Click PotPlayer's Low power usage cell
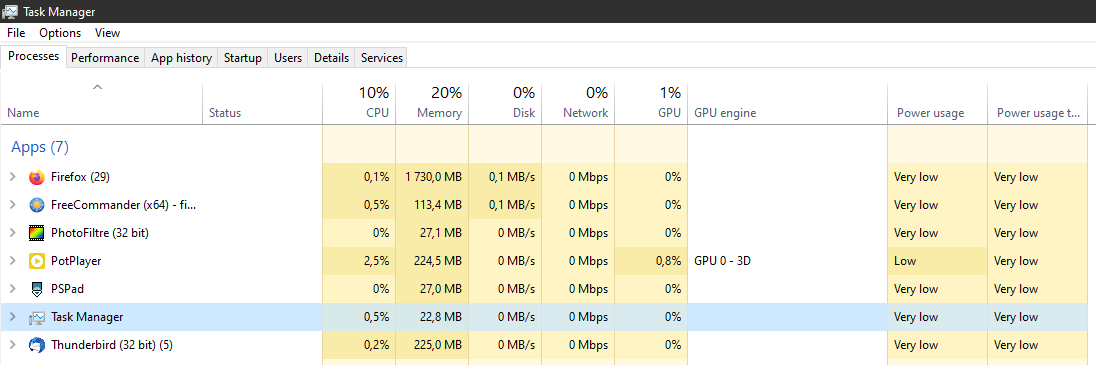The width and height of the screenshot is (1096, 365). (937, 261)
